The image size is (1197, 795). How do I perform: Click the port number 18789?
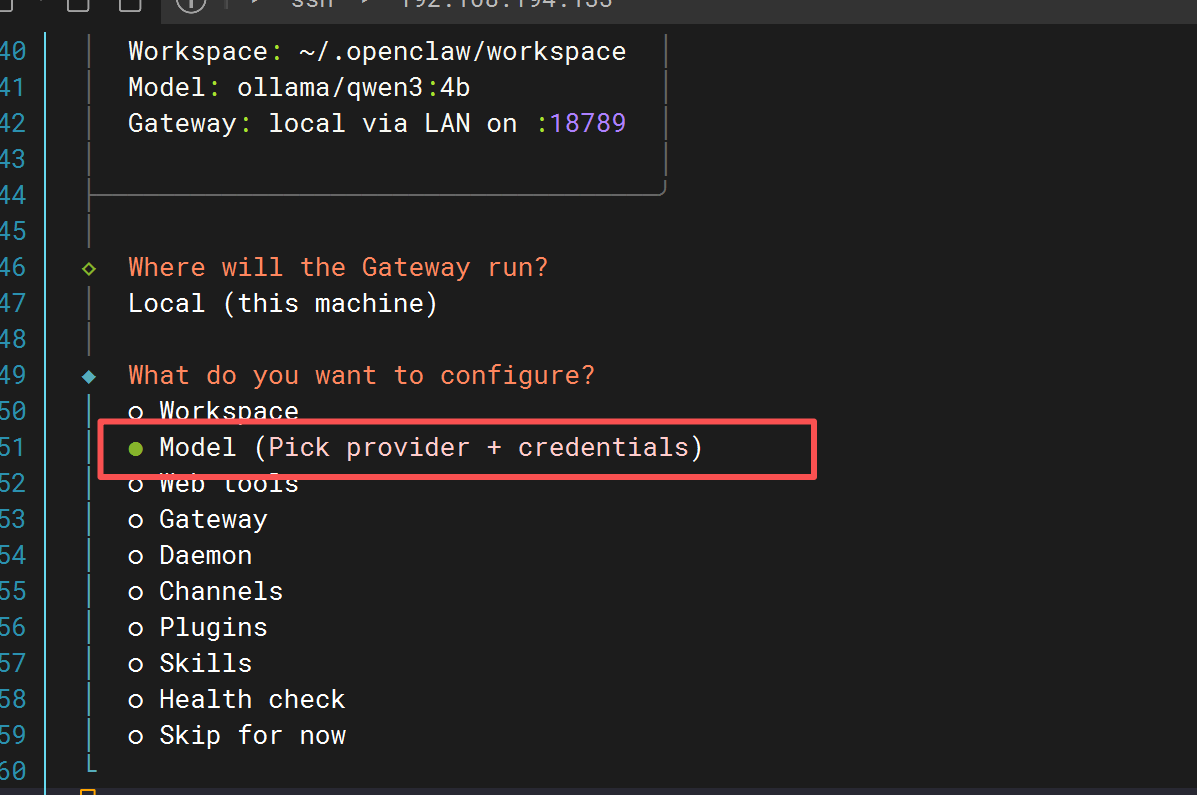click(587, 123)
